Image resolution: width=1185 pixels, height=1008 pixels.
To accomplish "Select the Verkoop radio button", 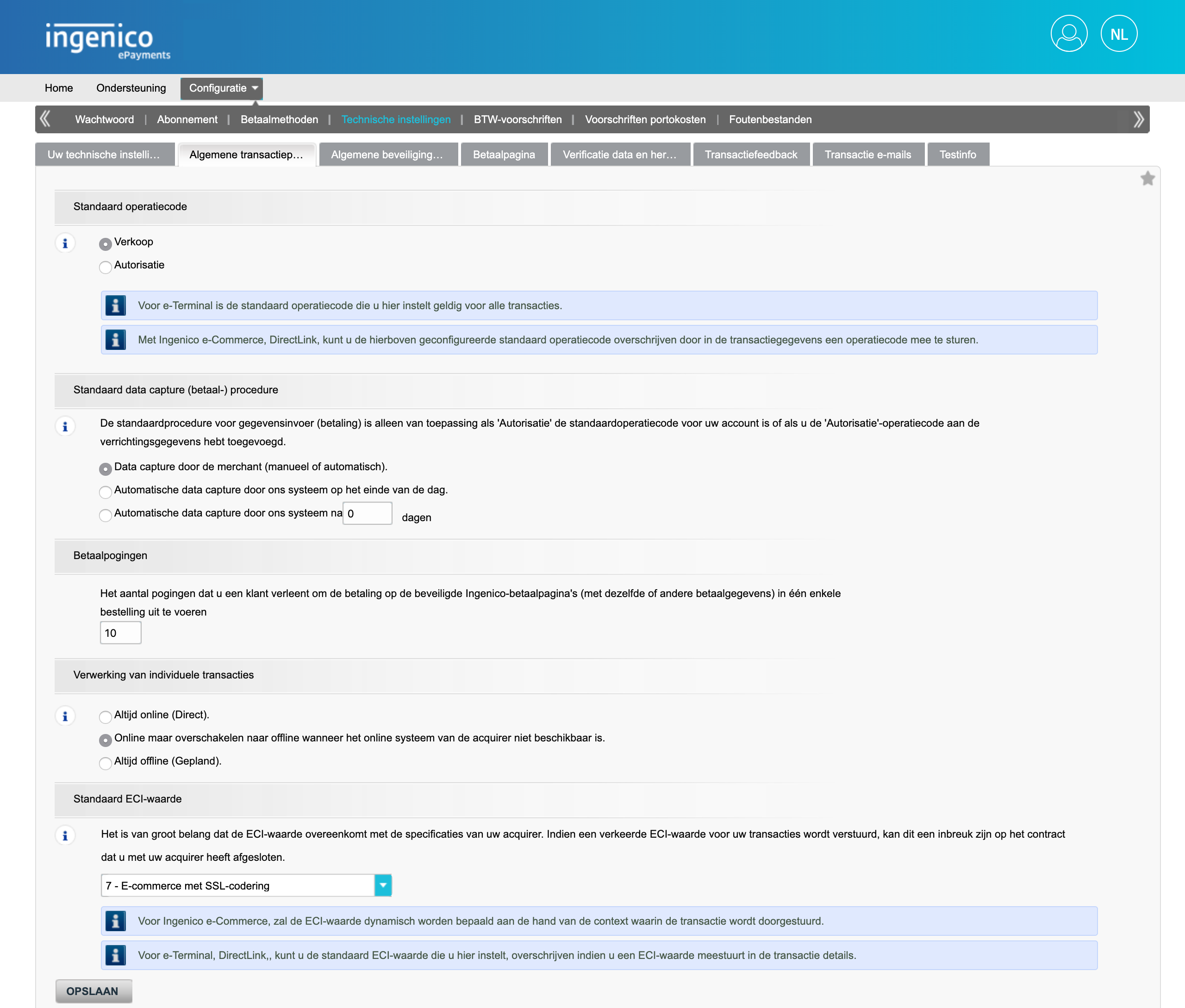I will [105, 244].
